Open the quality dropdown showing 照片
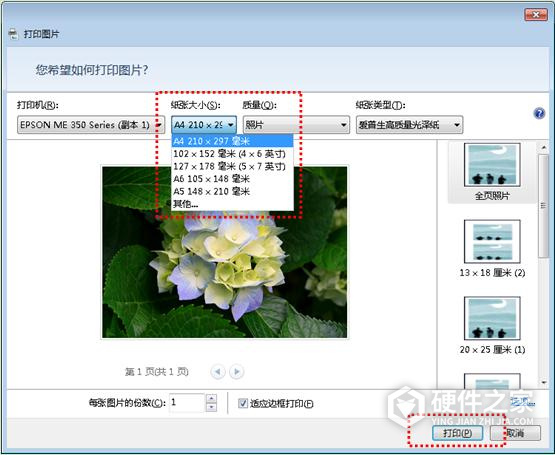The width and height of the screenshot is (555, 455). click(x=296, y=125)
